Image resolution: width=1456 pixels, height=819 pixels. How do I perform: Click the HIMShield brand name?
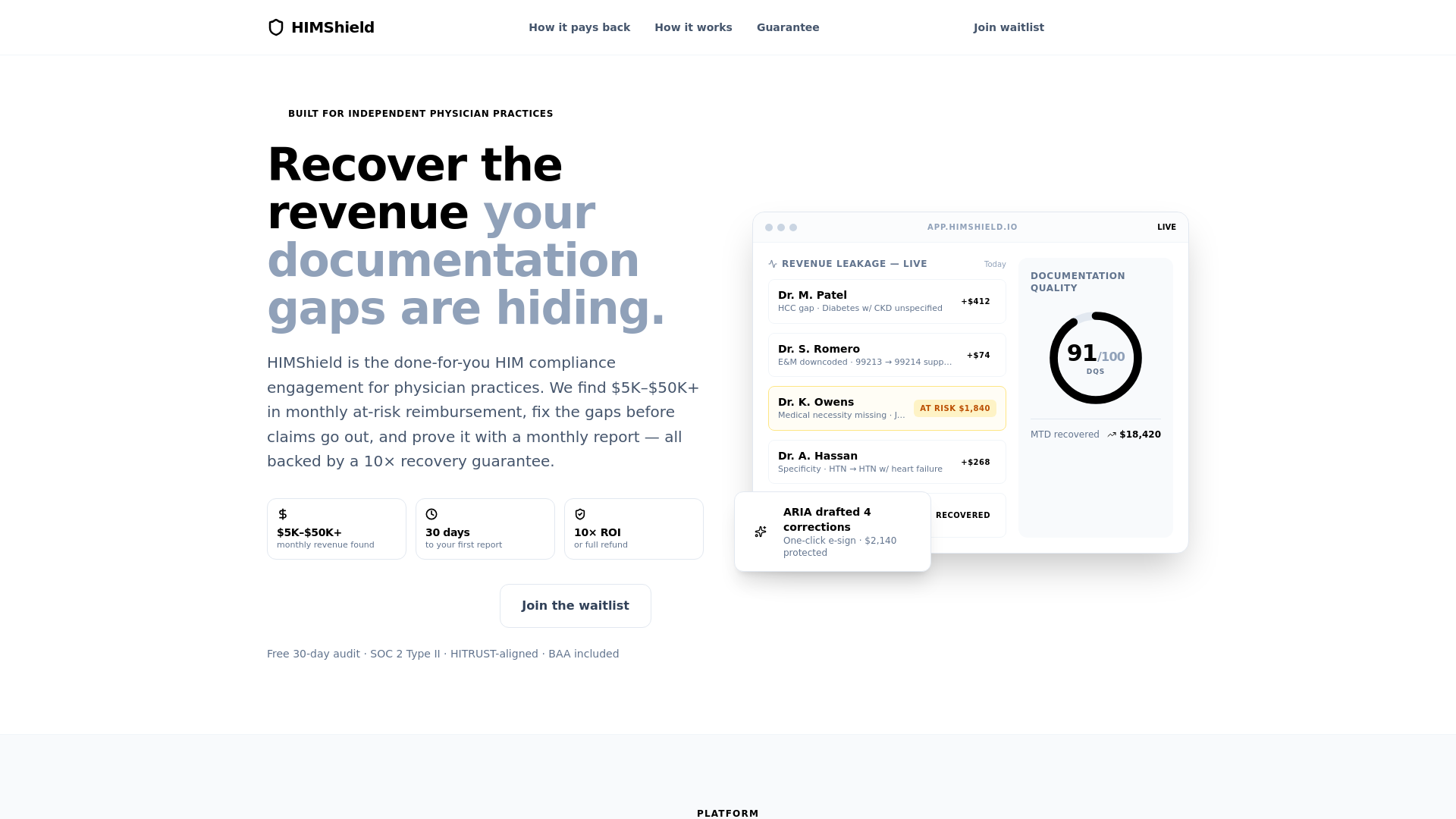(x=333, y=27)
